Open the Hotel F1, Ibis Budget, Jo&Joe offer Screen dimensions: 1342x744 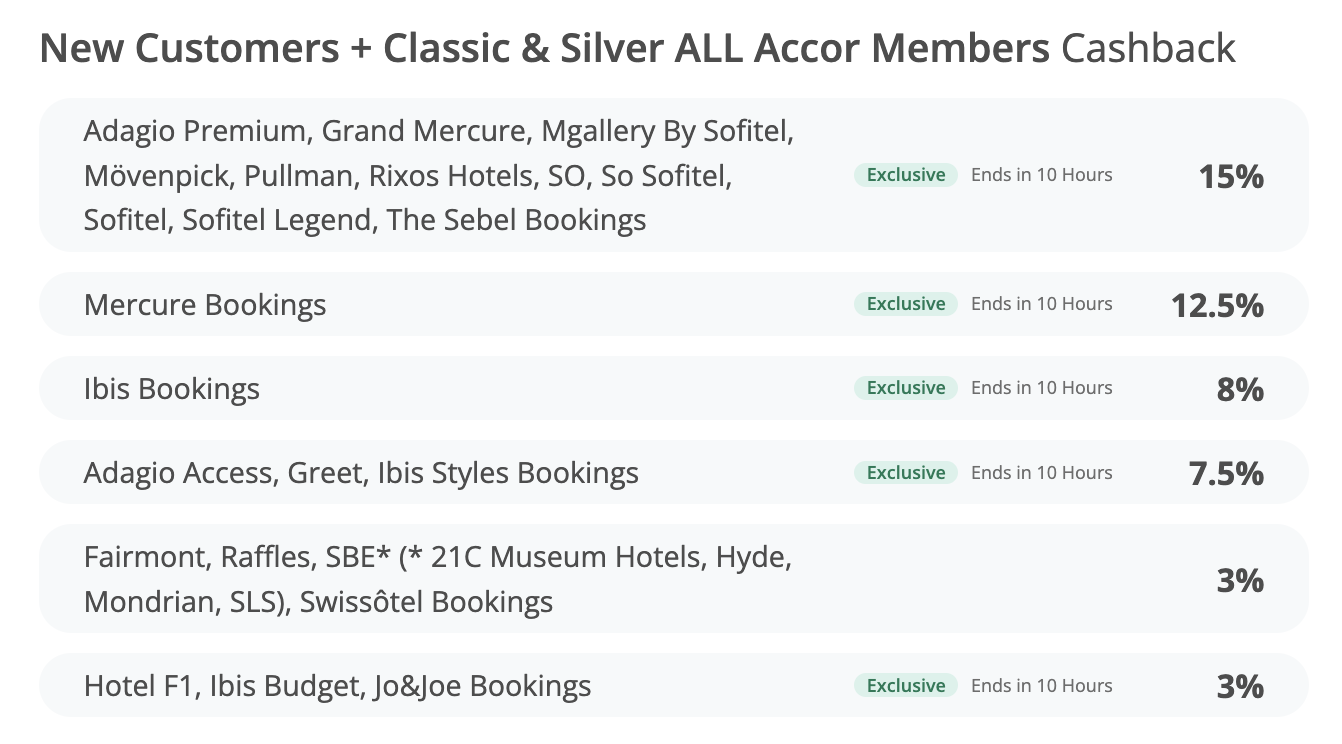(337, 686)
